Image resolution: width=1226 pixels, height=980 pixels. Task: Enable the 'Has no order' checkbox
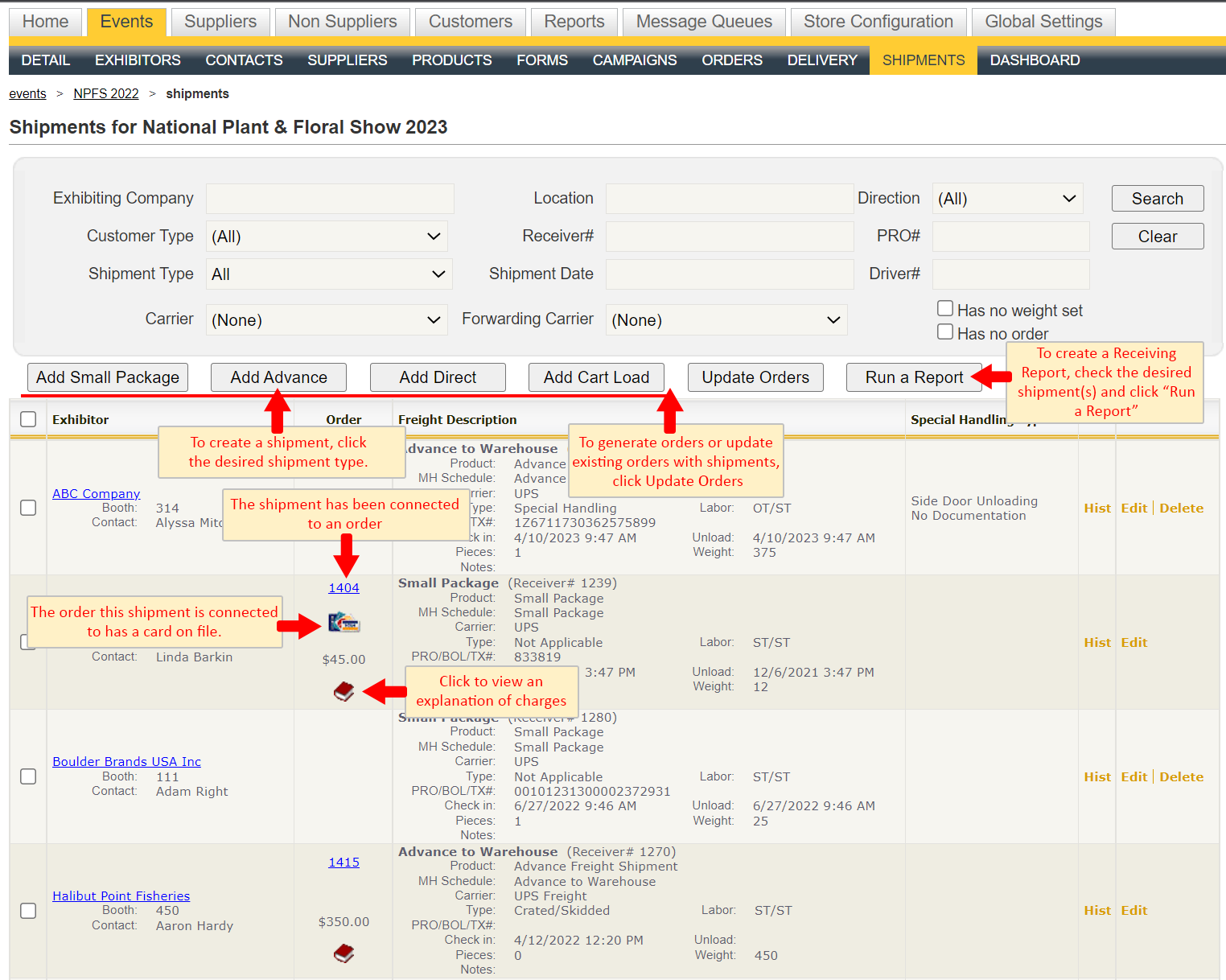(x=945, y=332)
